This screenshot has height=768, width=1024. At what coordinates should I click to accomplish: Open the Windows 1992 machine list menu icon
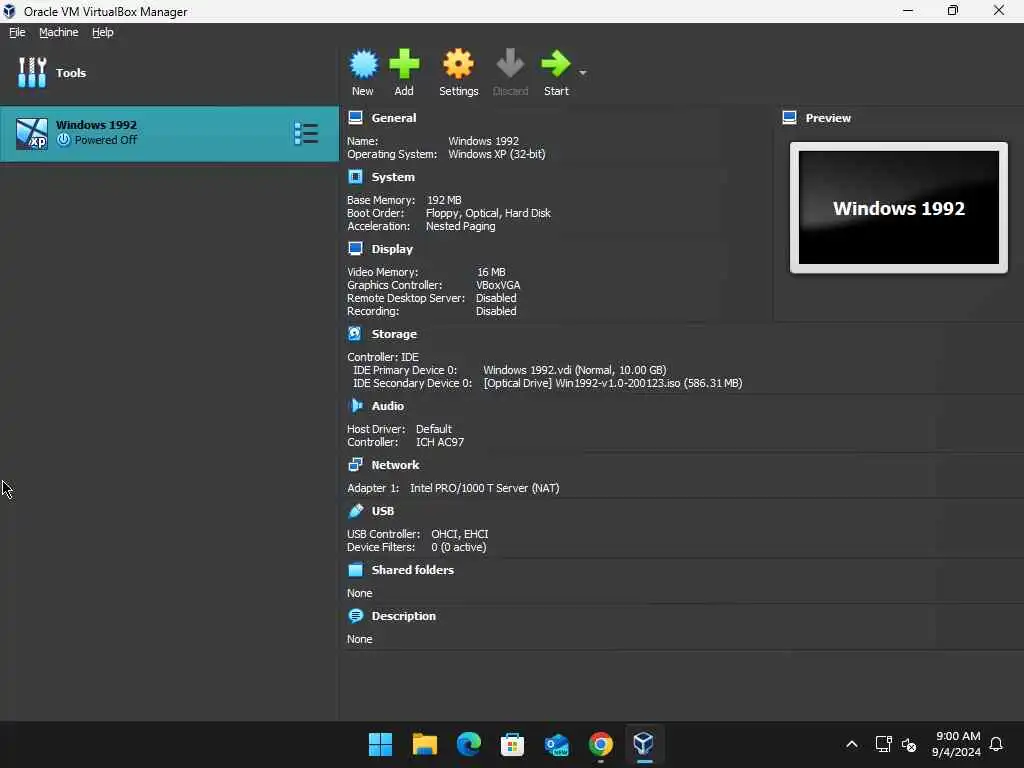[306, 133]
